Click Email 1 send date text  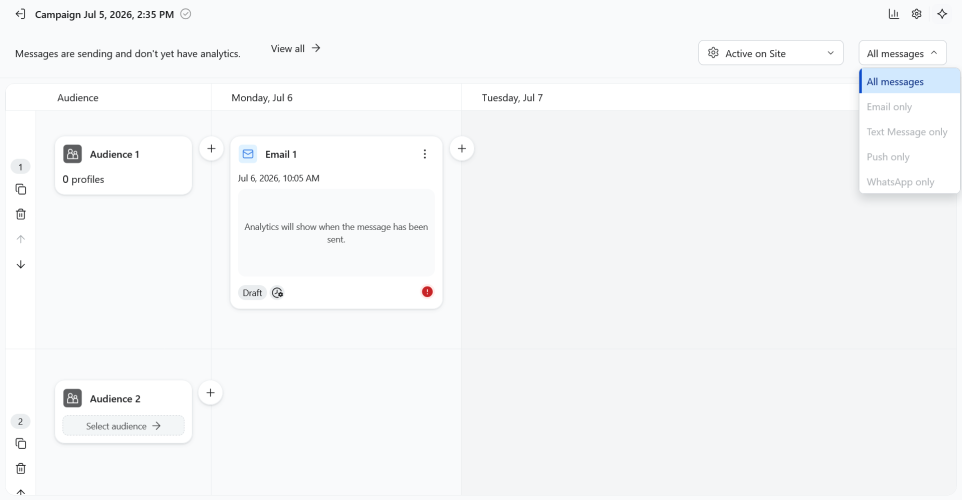(279, 178)
